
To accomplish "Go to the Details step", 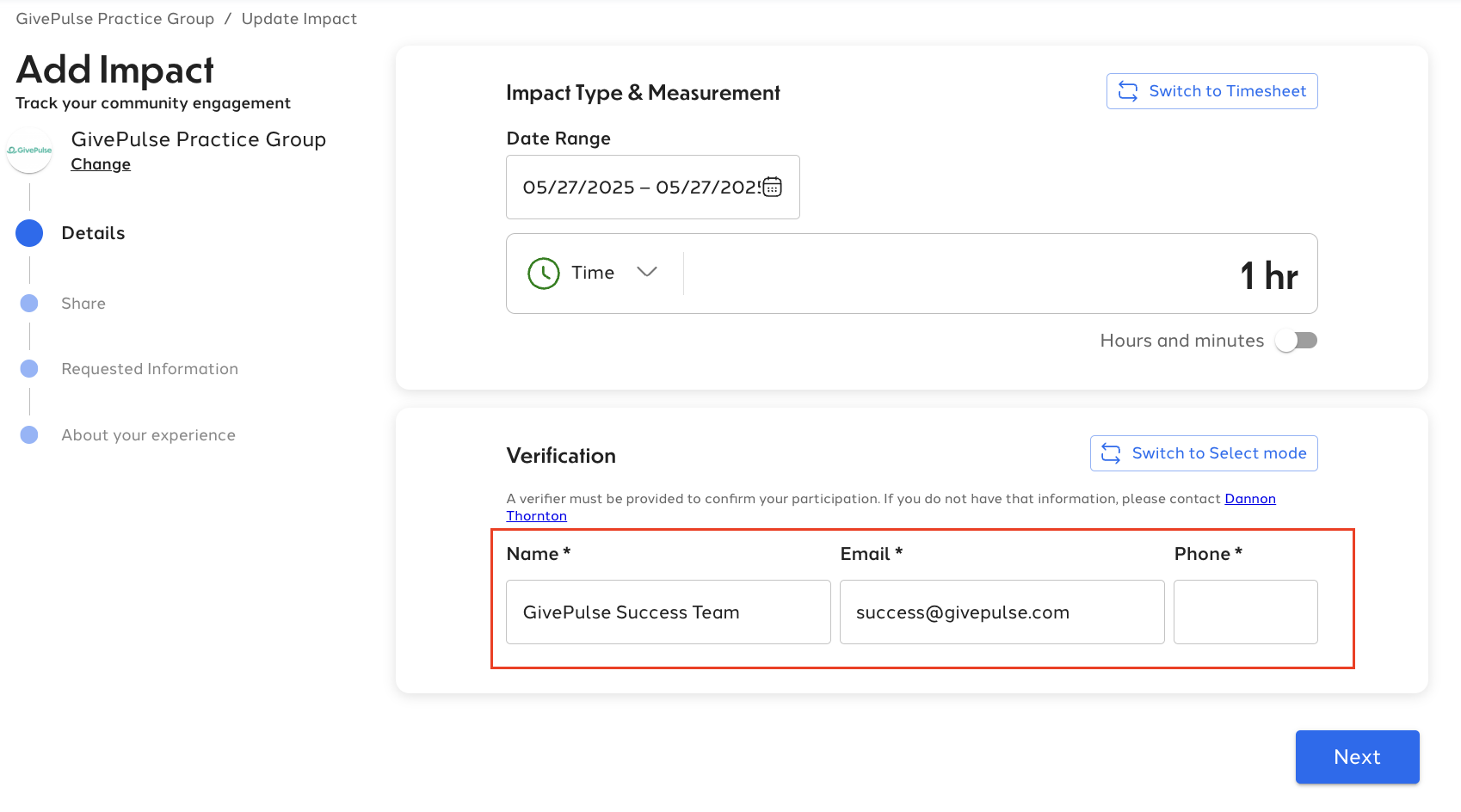I will pos(93,233).
